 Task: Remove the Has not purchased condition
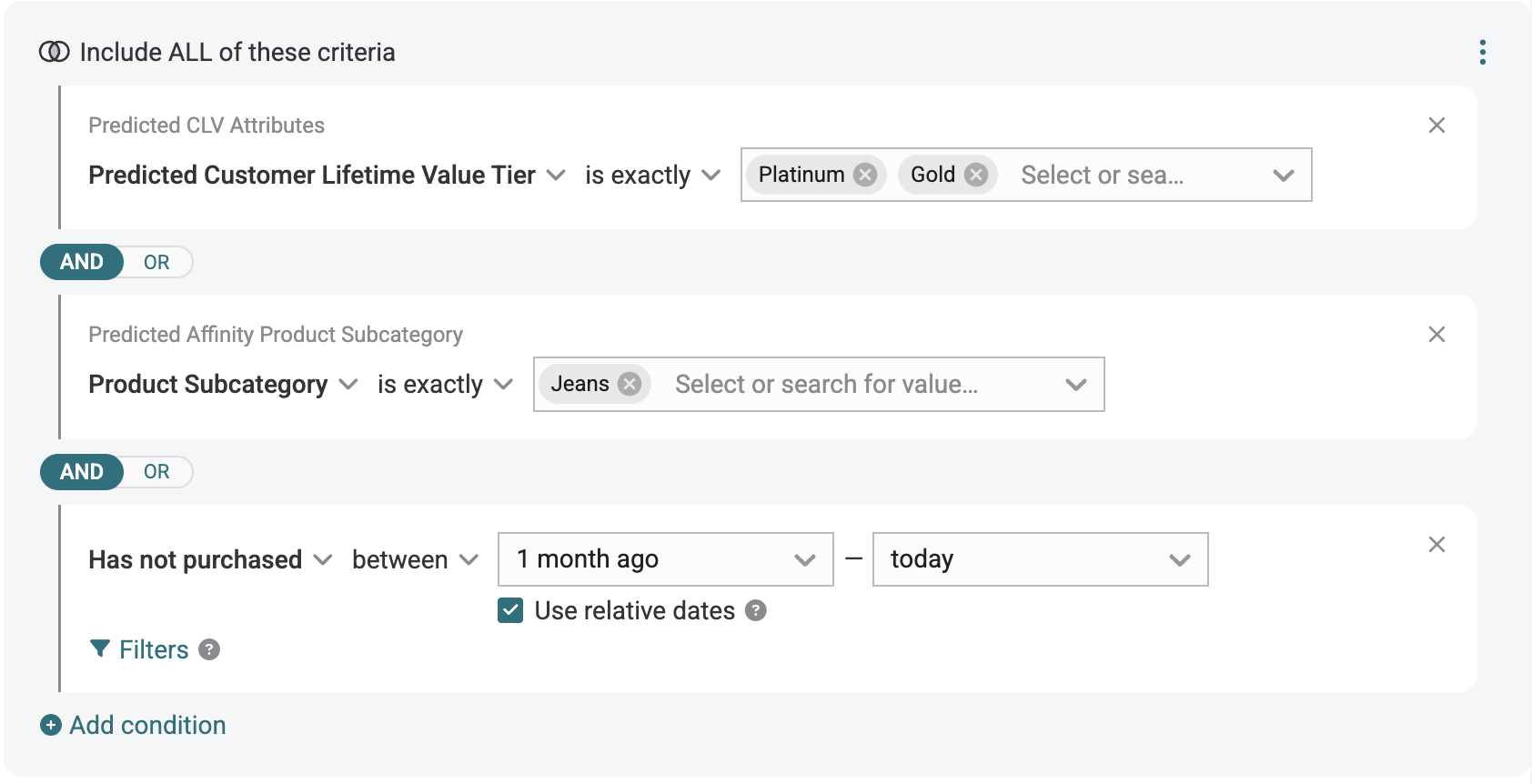point(1436,545)
